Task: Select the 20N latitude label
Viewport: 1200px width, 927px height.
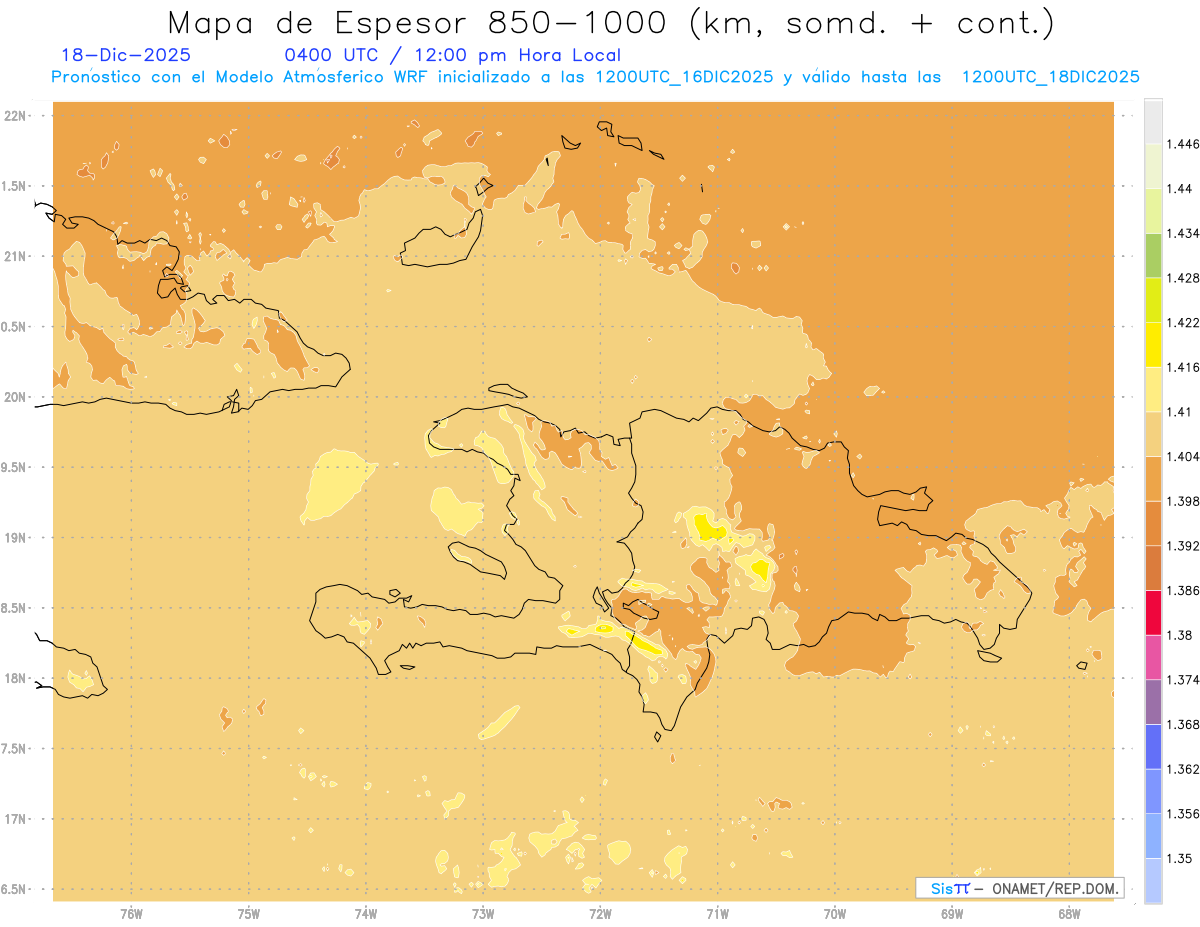Action: (16, 397)
